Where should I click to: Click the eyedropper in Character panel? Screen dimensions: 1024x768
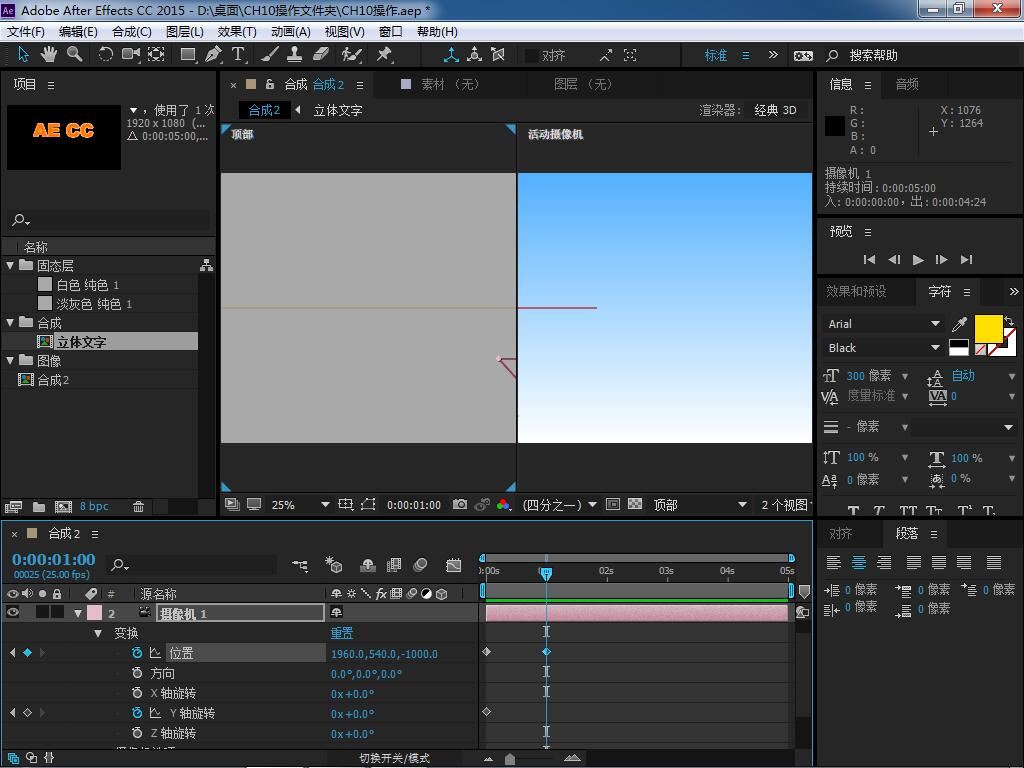[959, 324]
